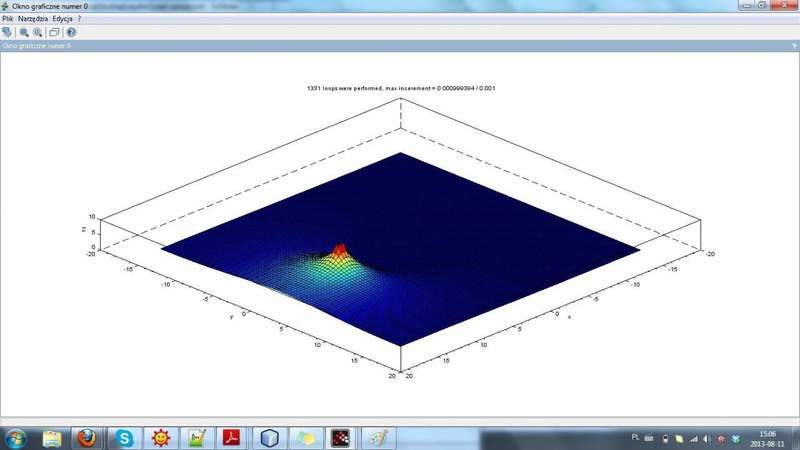Screen dimensions: 800x450
Task: Open the Edycja menu
Action: click(x=63, y=19)
